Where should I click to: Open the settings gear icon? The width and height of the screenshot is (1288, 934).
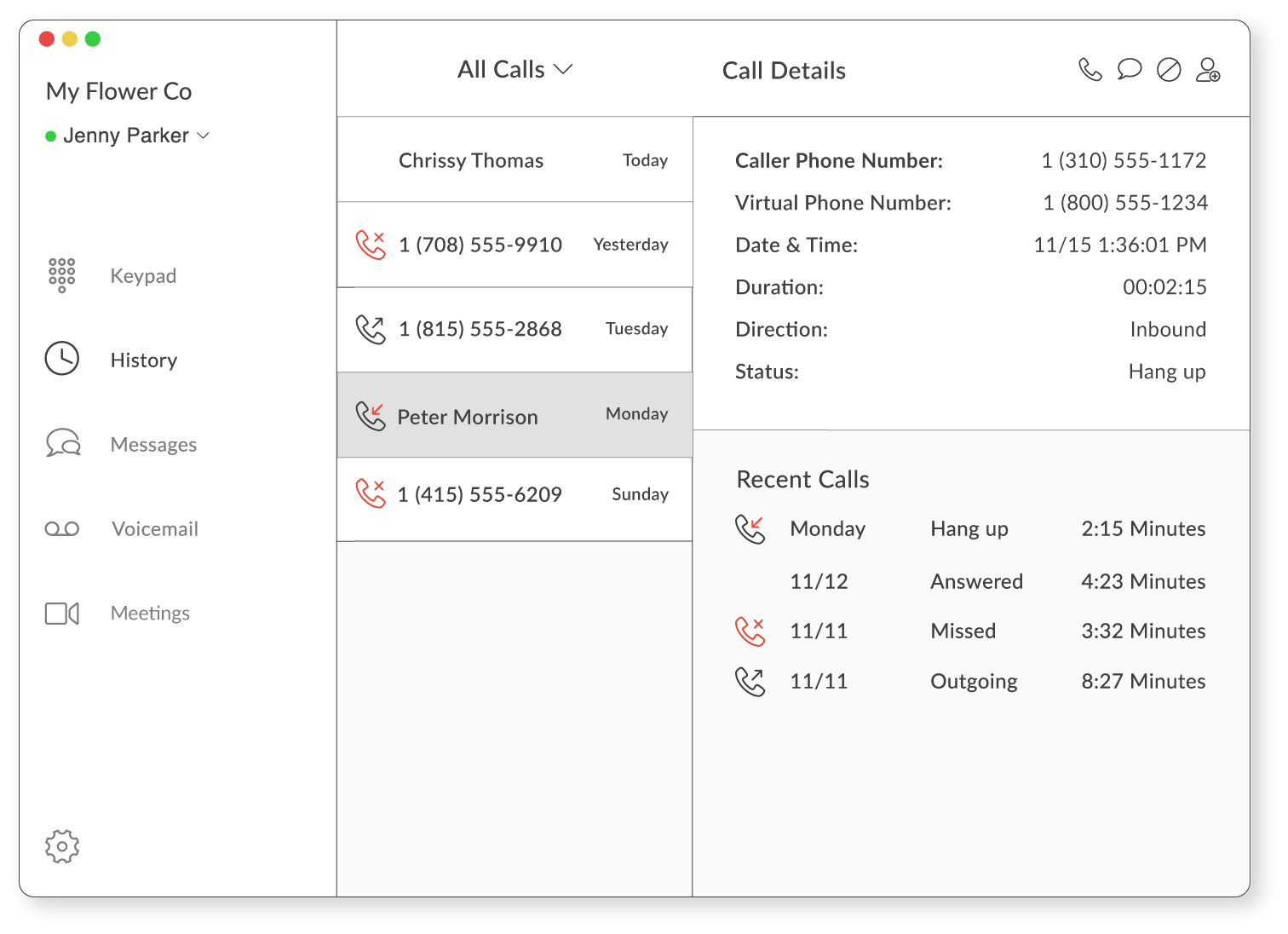(x=62, y=846)
